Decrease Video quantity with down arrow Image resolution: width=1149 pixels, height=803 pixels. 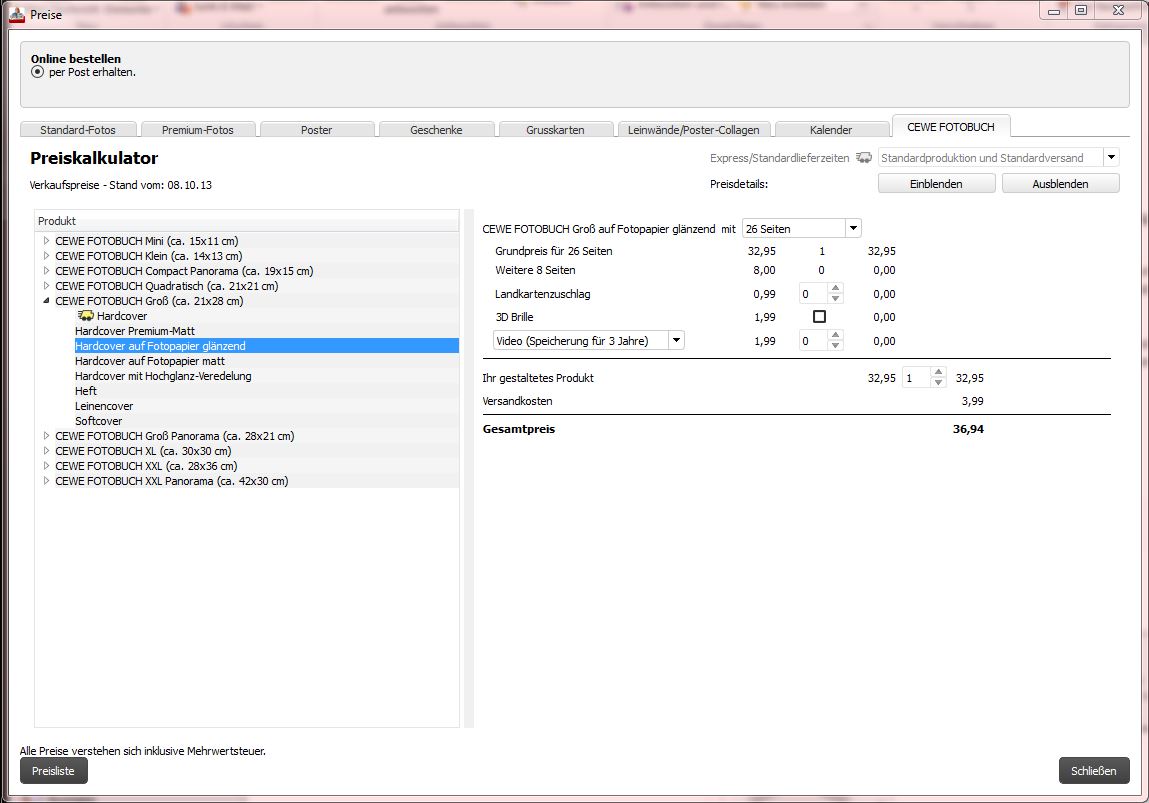836,346
